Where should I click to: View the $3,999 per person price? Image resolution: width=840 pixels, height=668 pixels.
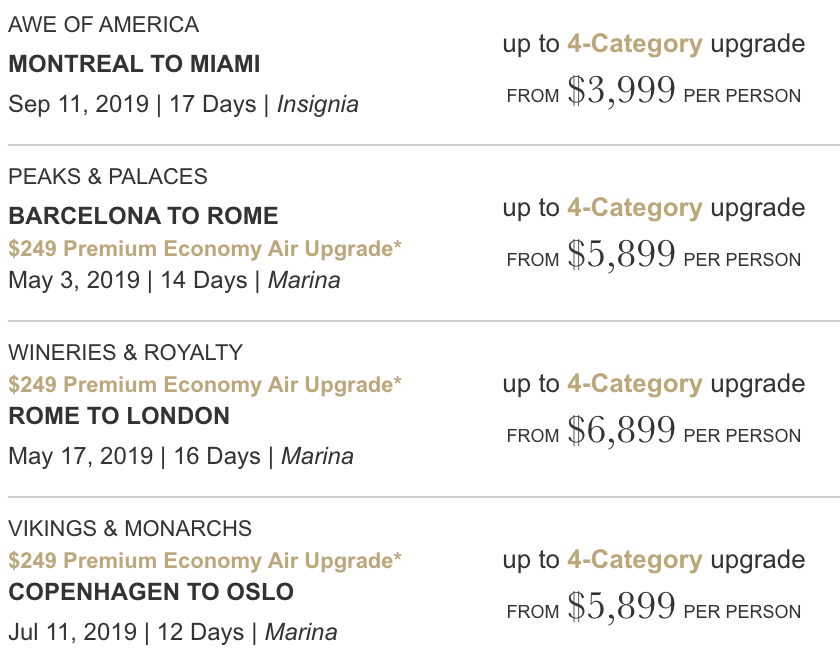[x=654, y=91]
